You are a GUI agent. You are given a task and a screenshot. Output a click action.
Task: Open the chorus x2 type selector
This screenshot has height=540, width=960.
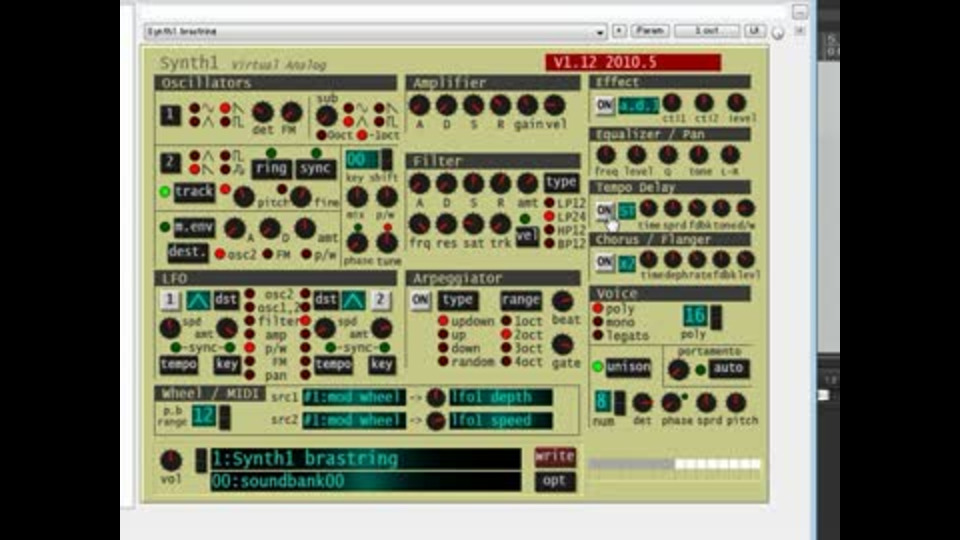pos(627,263)
